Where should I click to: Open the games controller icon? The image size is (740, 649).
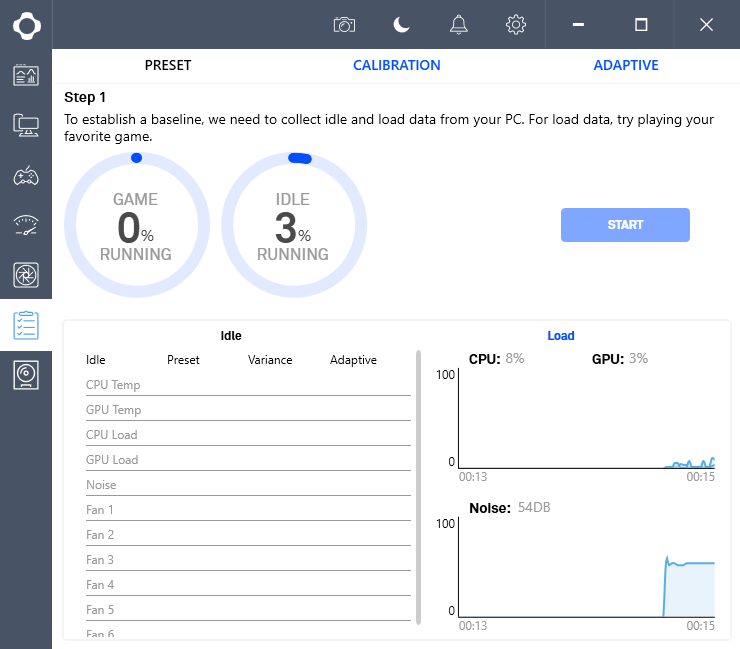click(x=26, y=176)
